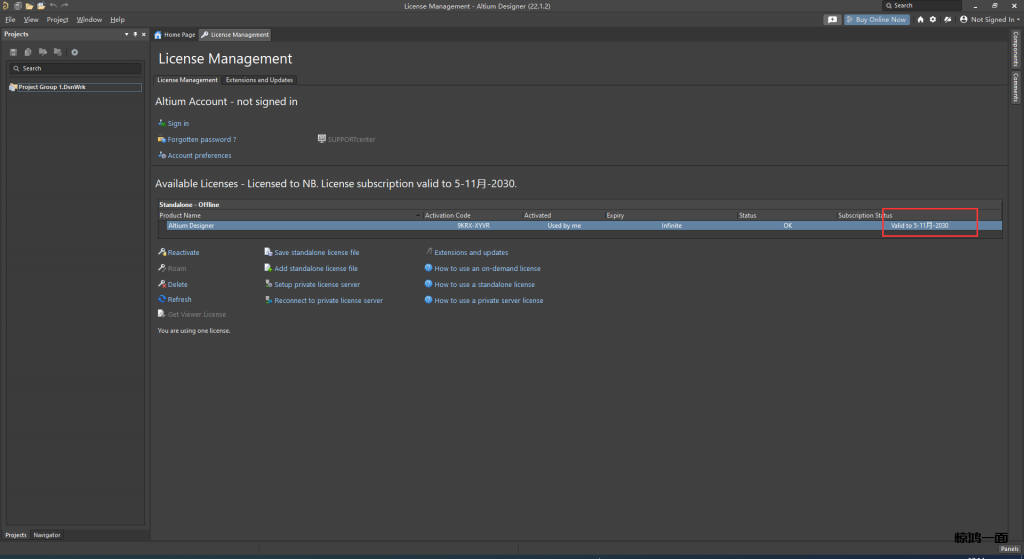Click the undo arrow in quick access bar
Viewport: 1024px width, 559px height.
point(53,5)
